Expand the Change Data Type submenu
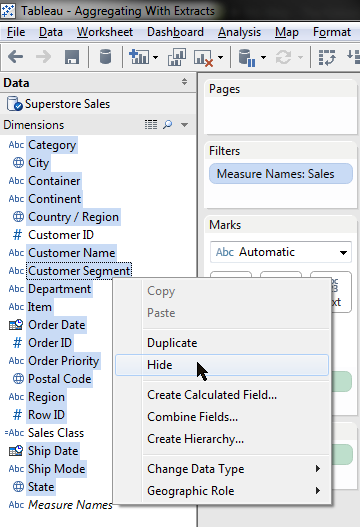 pyautogui.click(x=318, y=469)
